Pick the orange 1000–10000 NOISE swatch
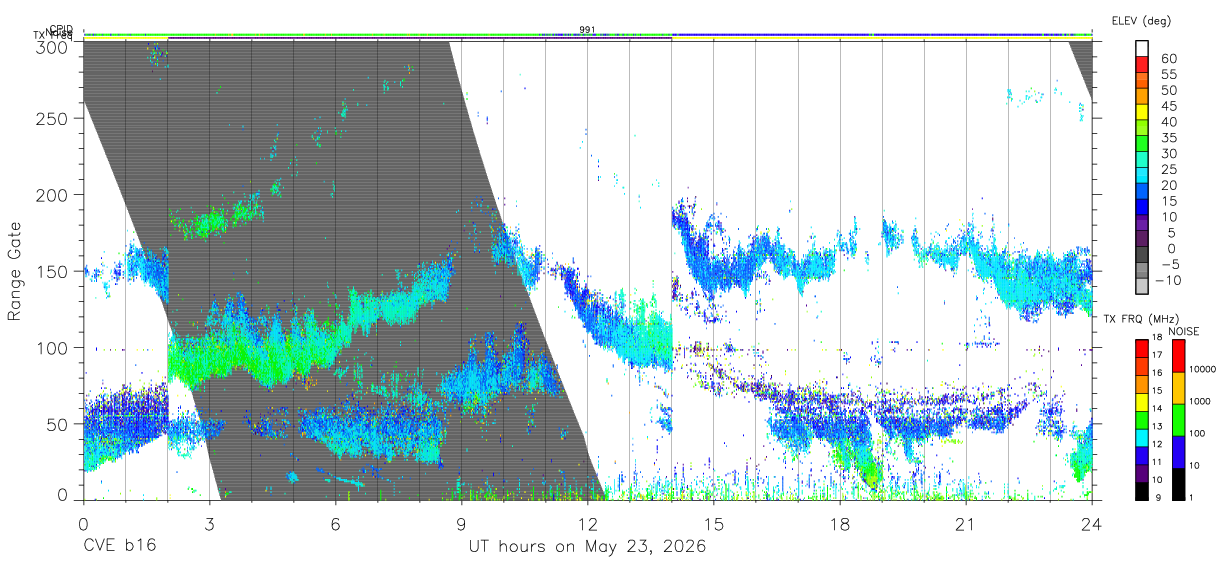This screenshot has height=567, width=1228. click(x=1178, y=387)
